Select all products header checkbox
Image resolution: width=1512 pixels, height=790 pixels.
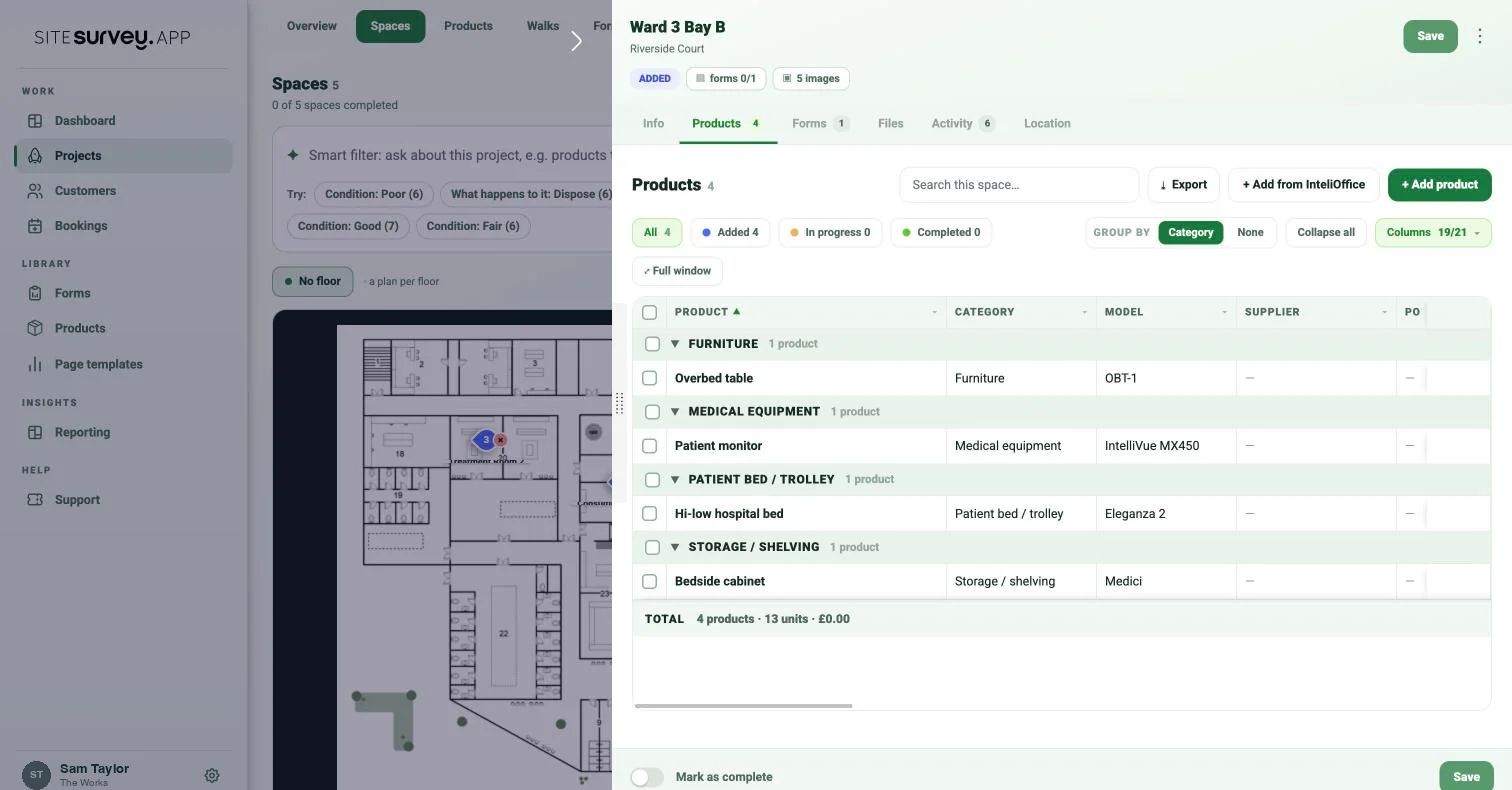click(650, 312)
